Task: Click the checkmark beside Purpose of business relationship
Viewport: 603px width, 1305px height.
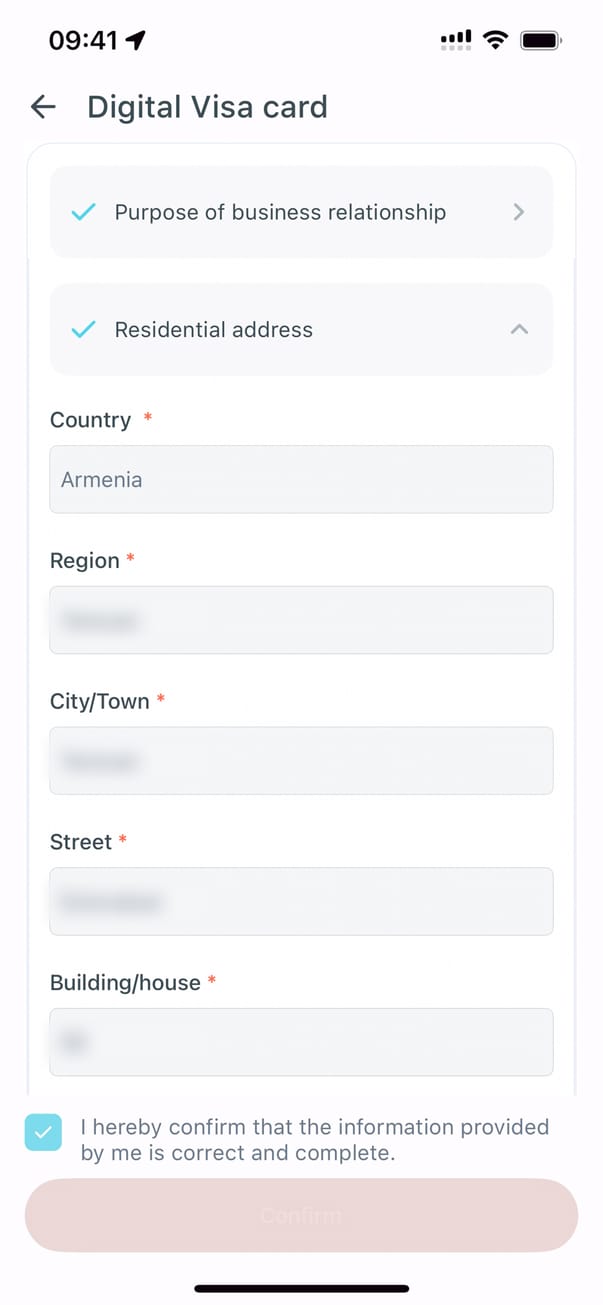Action: pos(84,212)
